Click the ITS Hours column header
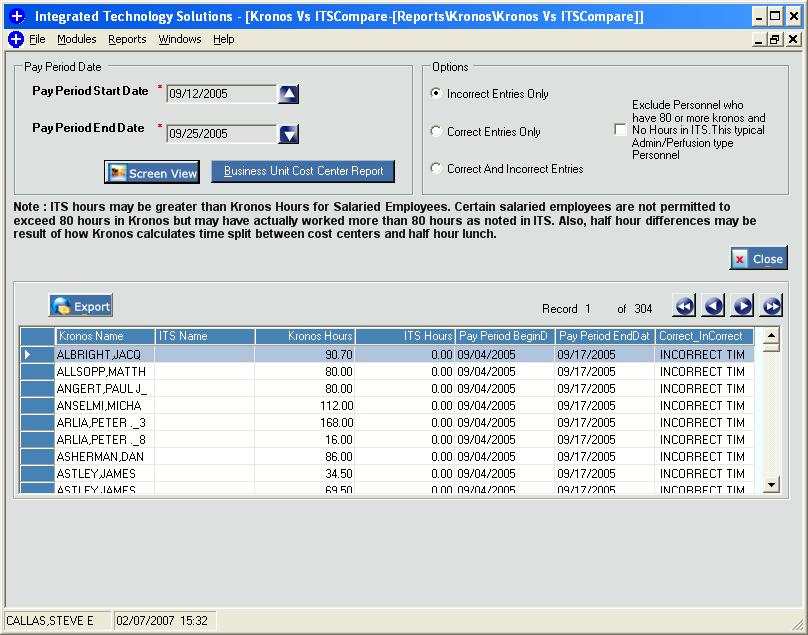This screenshot has width=808, height=635. [x=405, y=336]
